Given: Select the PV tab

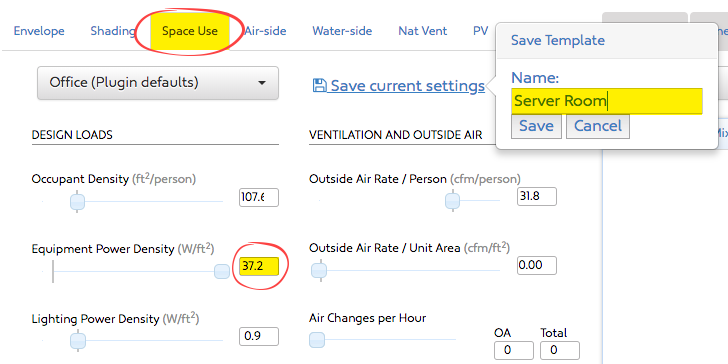Looking at the screenshot, I should point(481,31).
